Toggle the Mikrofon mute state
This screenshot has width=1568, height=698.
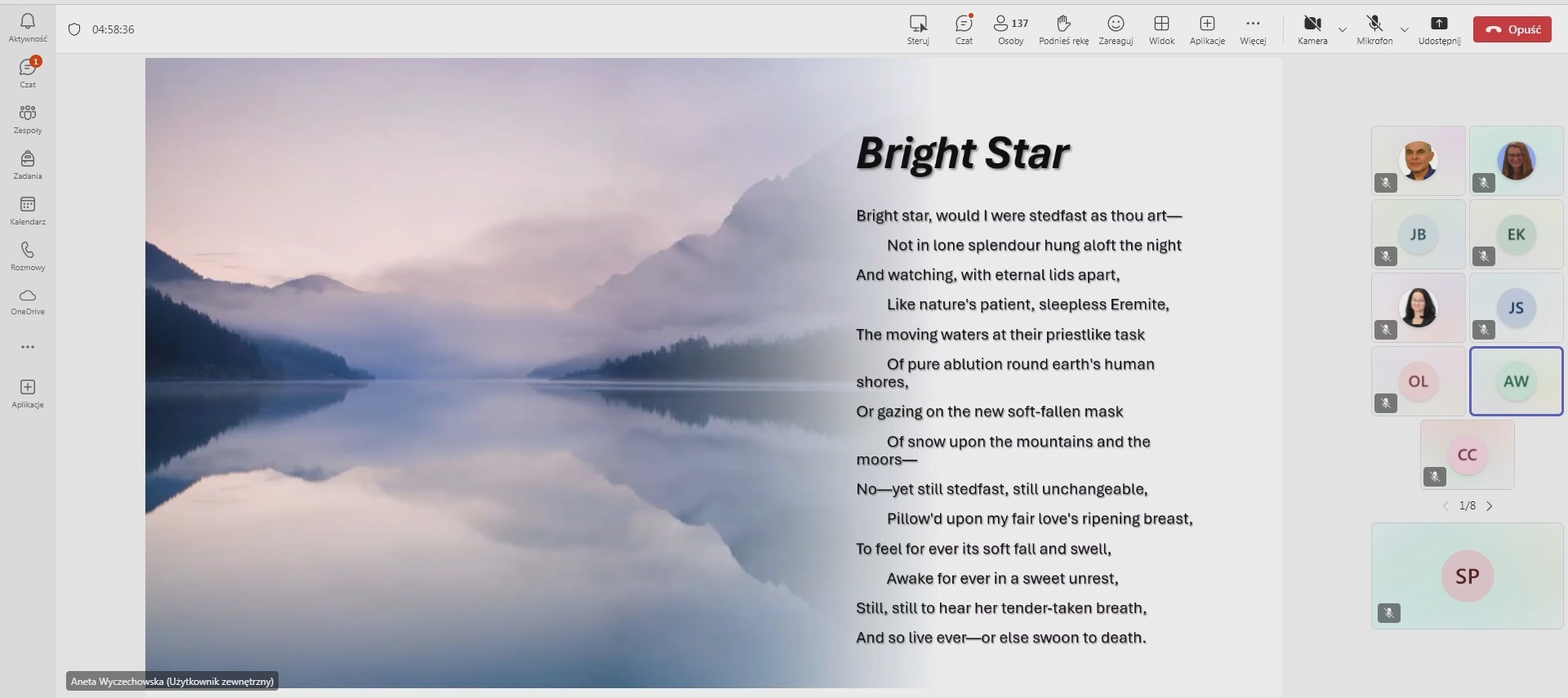1374,29
